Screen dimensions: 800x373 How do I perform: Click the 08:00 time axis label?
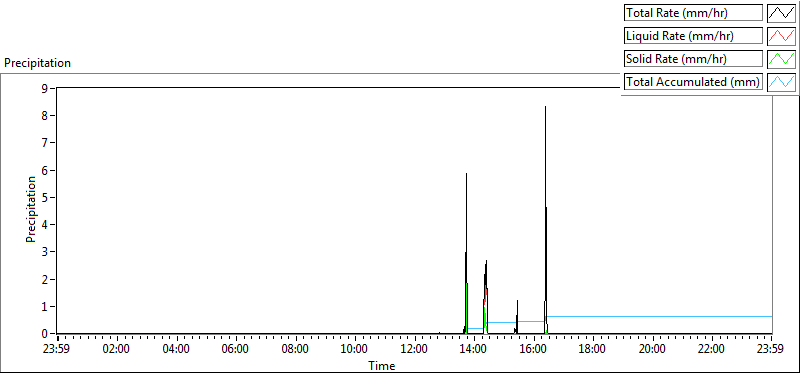pos(296,350)
